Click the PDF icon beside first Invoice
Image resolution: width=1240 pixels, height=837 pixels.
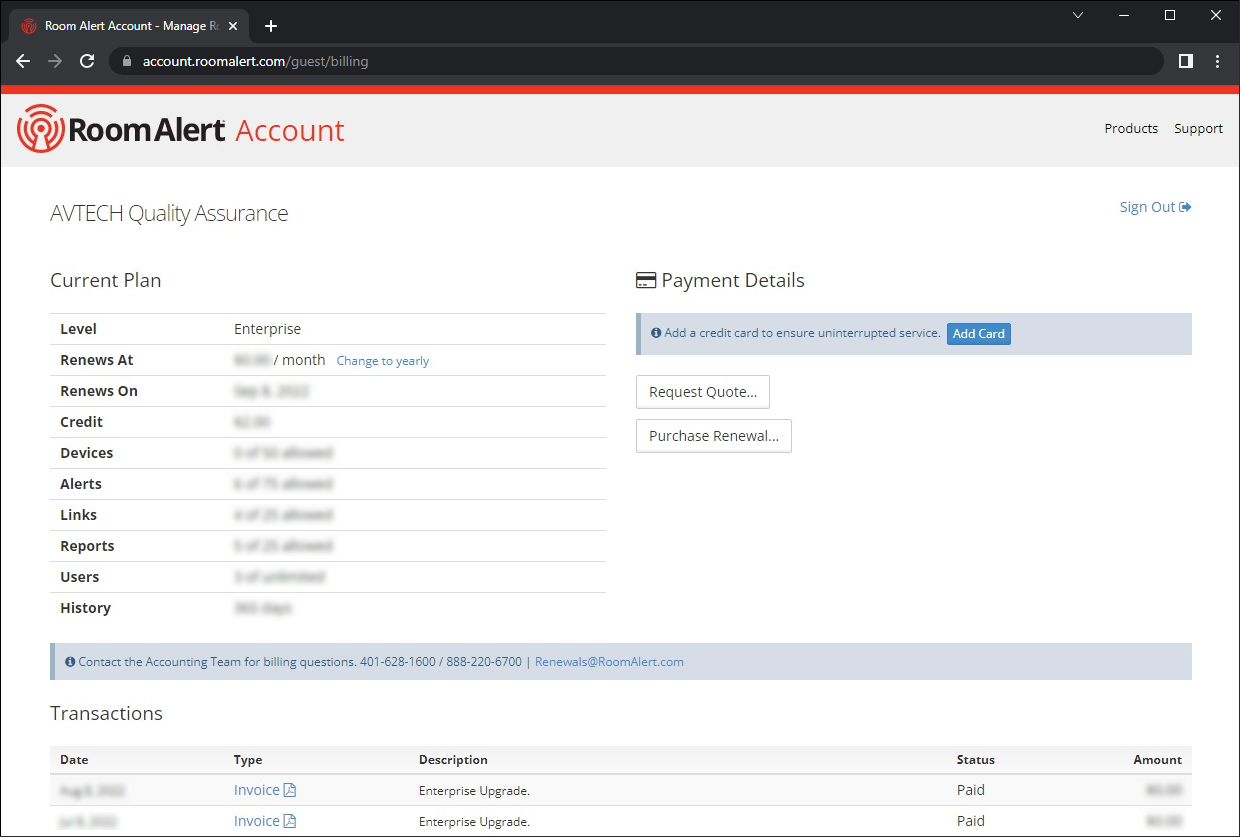pyautogui.click(x=290, y=790)
